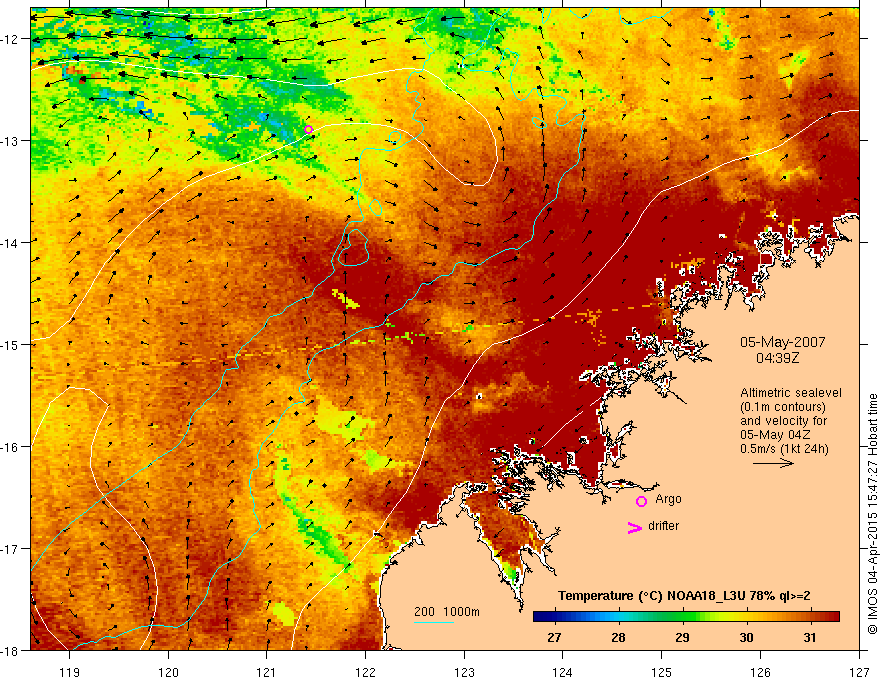This screenshot has height=680, width=880.
Task: Click the temperature color bar
Action: [686, 617]
